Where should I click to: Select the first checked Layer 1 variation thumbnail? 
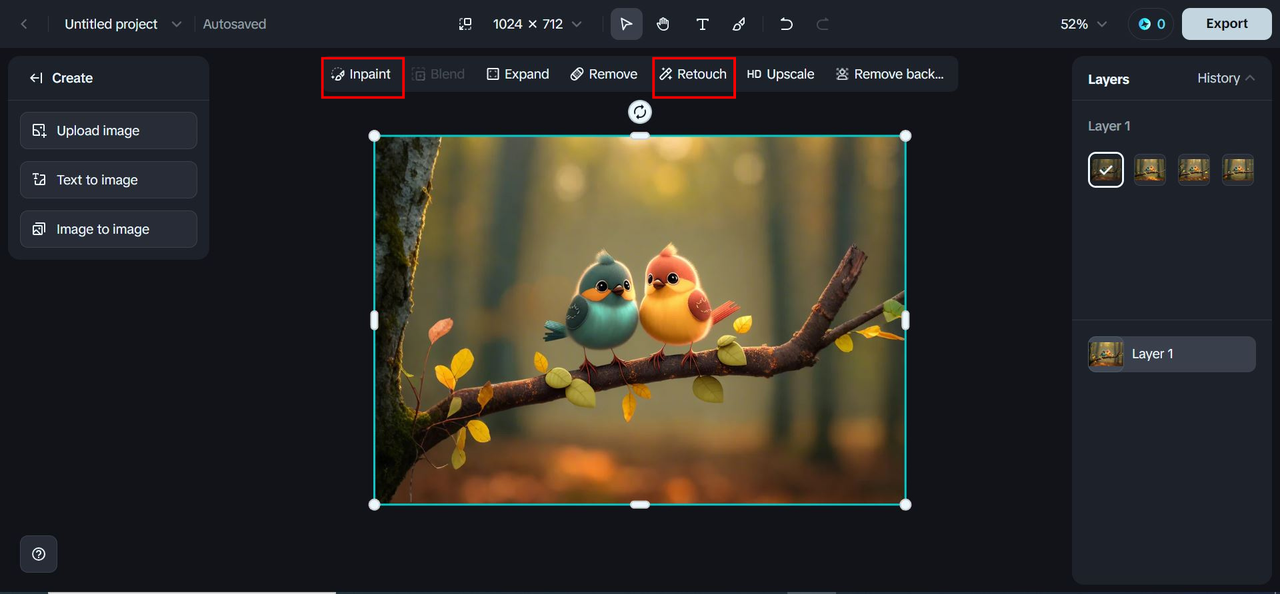[1106, 170]
